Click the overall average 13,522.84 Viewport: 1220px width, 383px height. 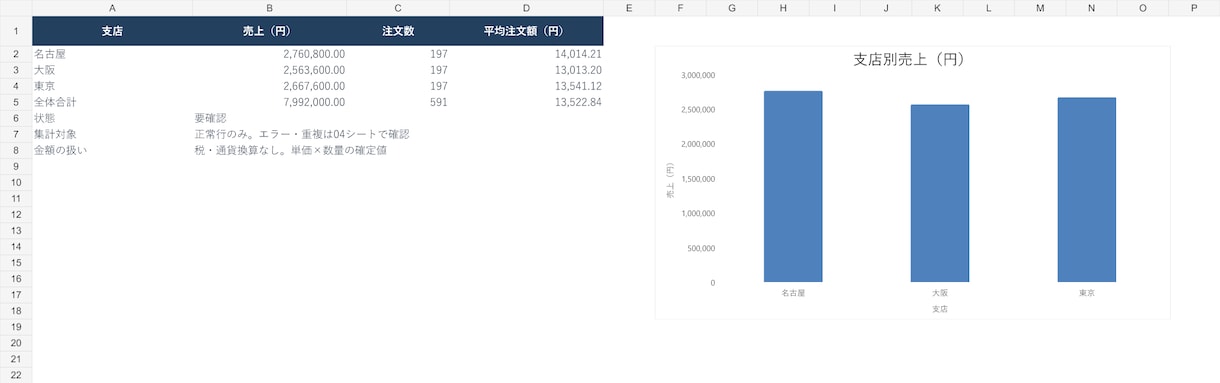tap(527, 102)
